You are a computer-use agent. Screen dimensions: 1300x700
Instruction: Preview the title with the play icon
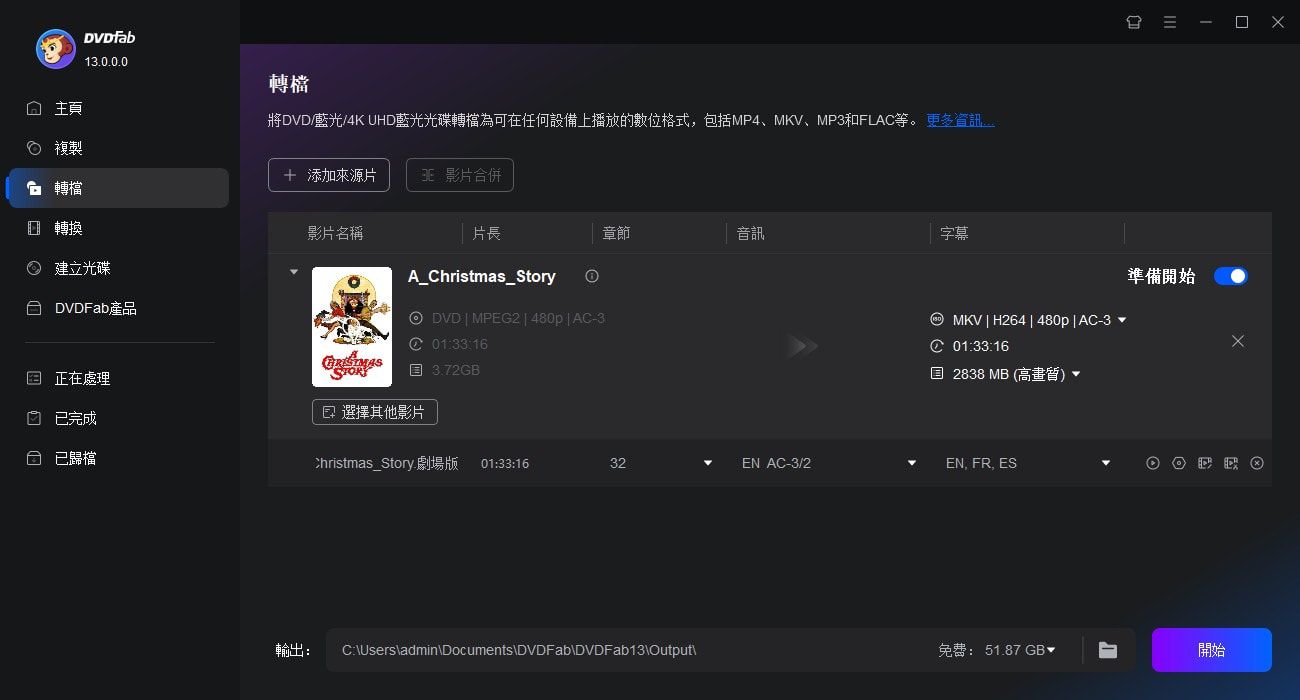point(1153,463)
